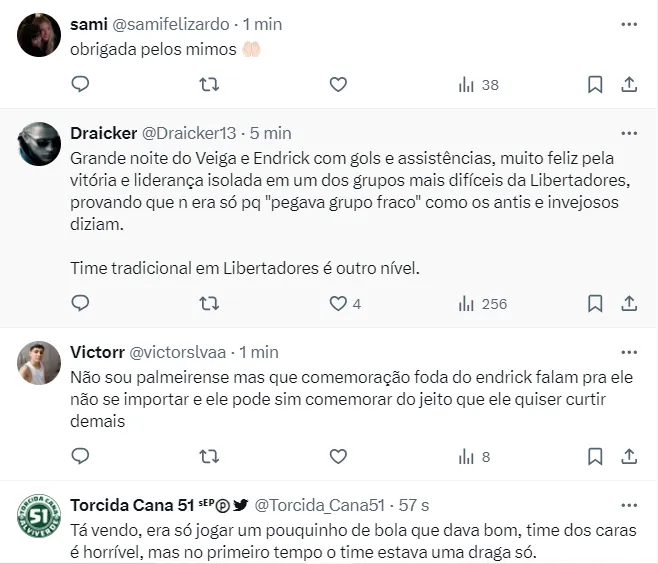The image size is (658, 564).
Task: Bookmark Victorr's tweet
Action: 594,456
